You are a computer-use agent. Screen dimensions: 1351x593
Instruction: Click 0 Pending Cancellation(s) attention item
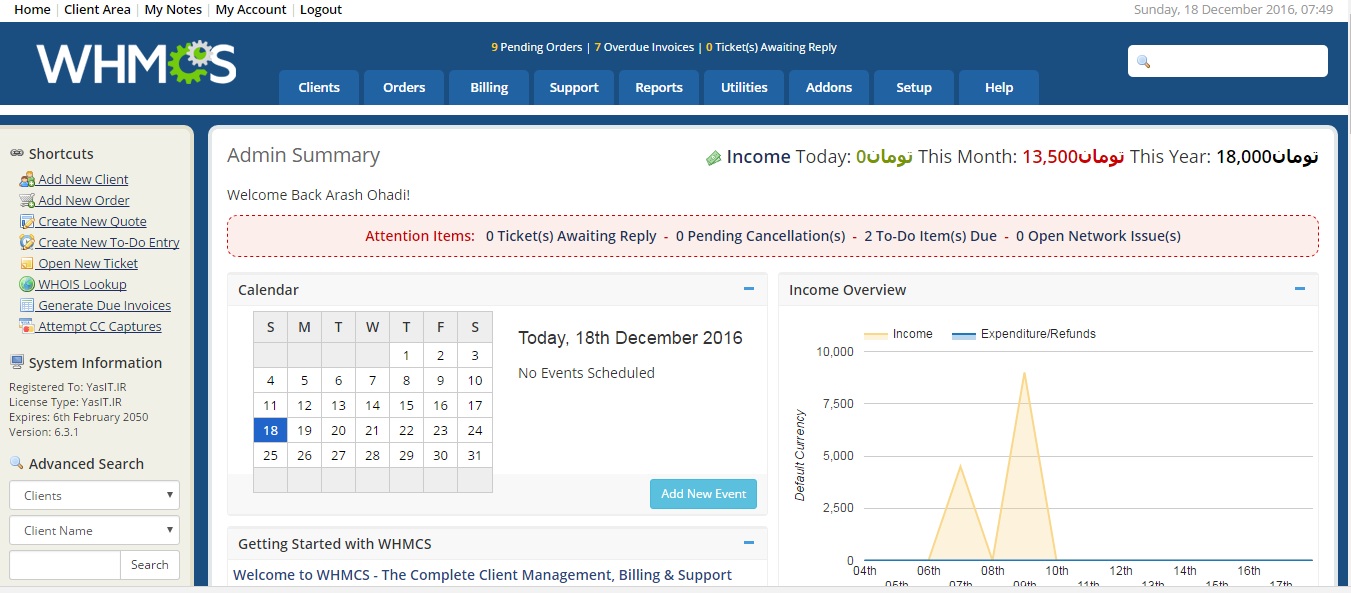pyautogui.click(x=760, y=237)
